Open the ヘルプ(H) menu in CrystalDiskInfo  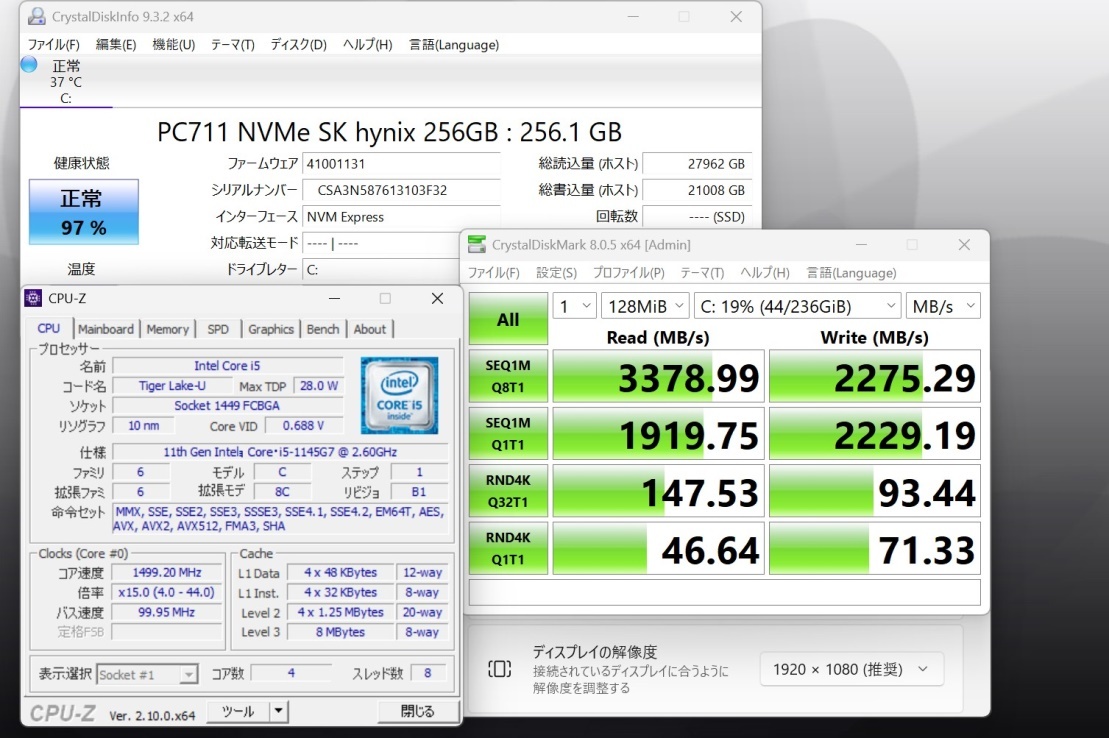(x=368, y=45)
